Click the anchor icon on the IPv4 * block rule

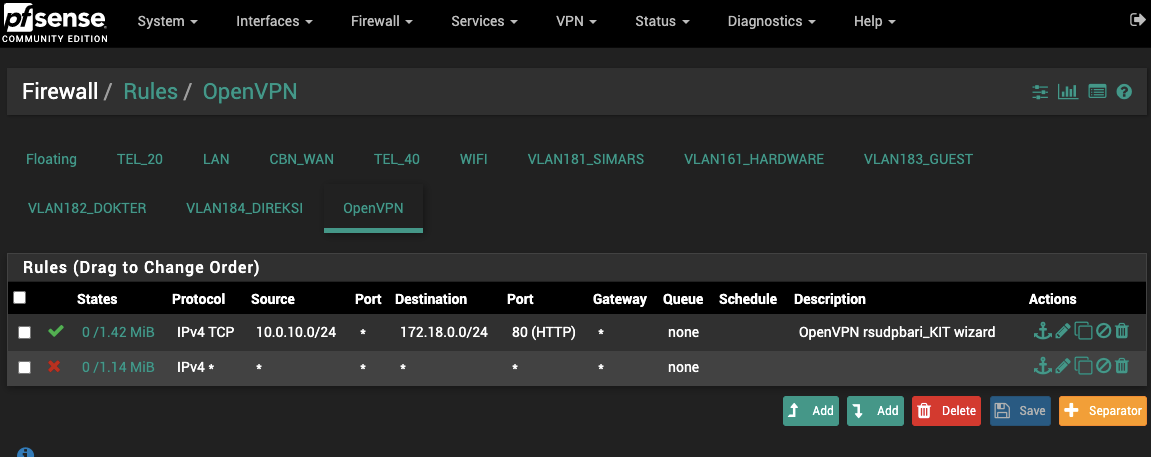click(1042, 366)
